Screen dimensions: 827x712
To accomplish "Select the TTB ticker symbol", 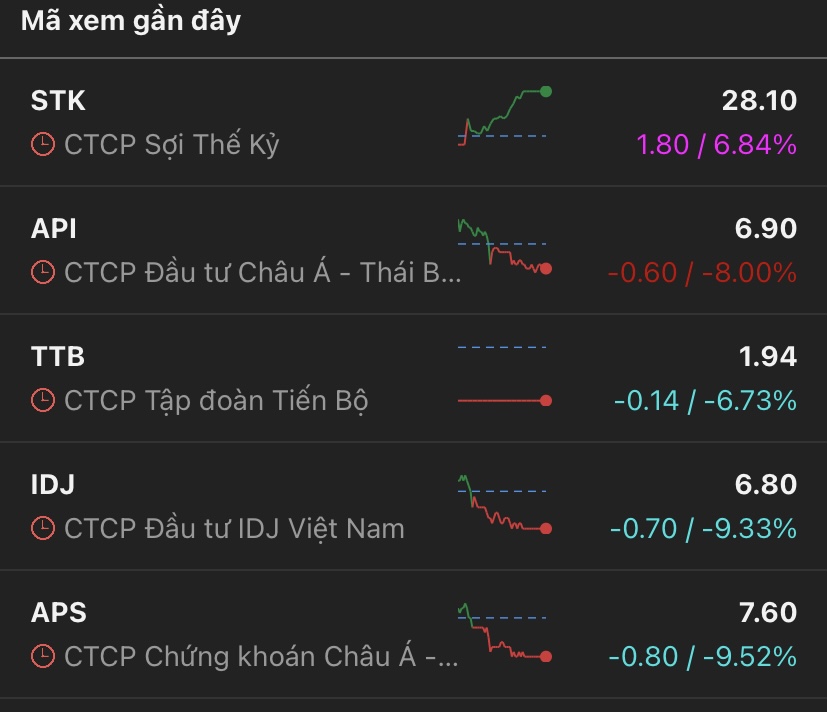I will point(58,357).
